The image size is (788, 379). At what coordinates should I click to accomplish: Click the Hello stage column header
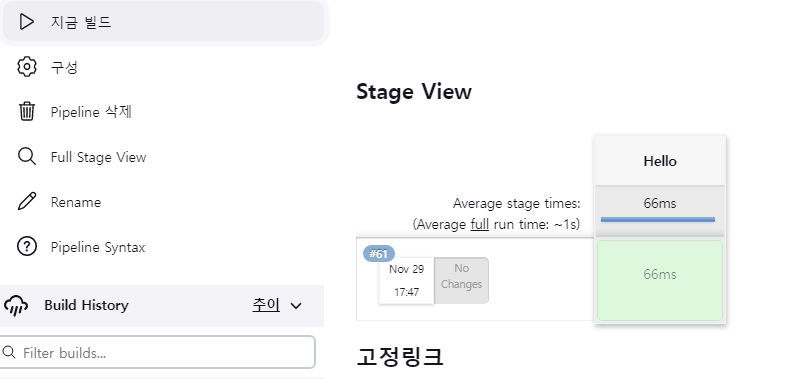click(x=660, y=161)
